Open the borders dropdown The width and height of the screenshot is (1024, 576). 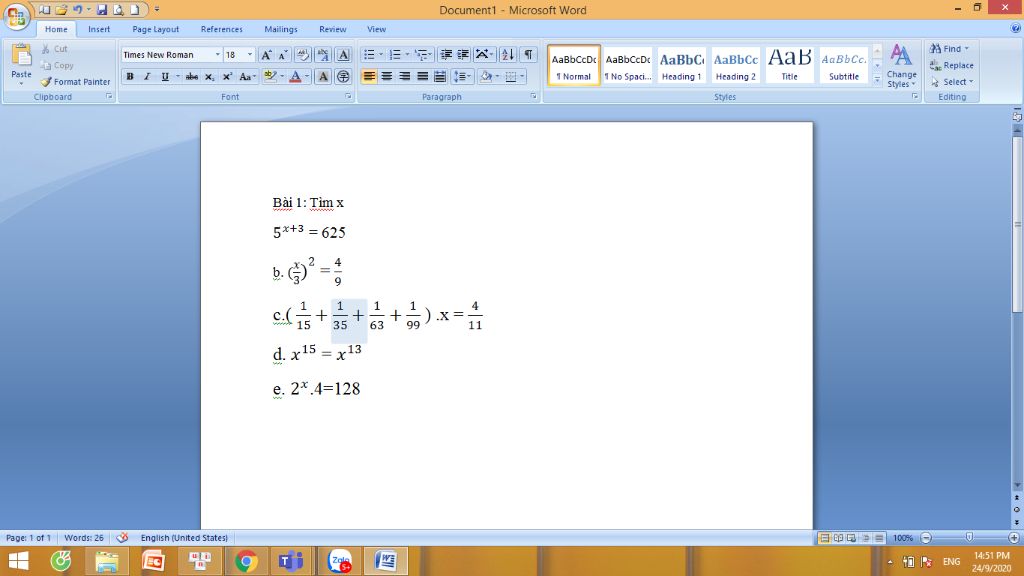[522, 76]
